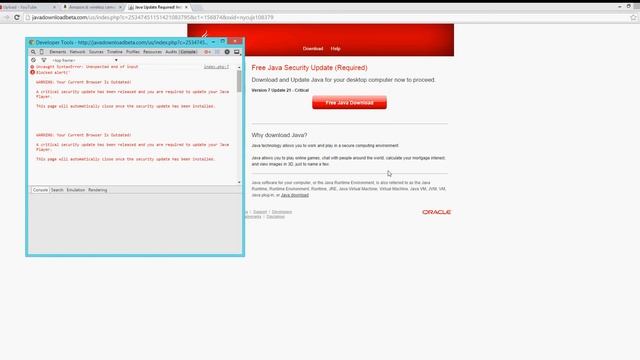Select the Console panel in top toolbar

(x=188, y=52)
